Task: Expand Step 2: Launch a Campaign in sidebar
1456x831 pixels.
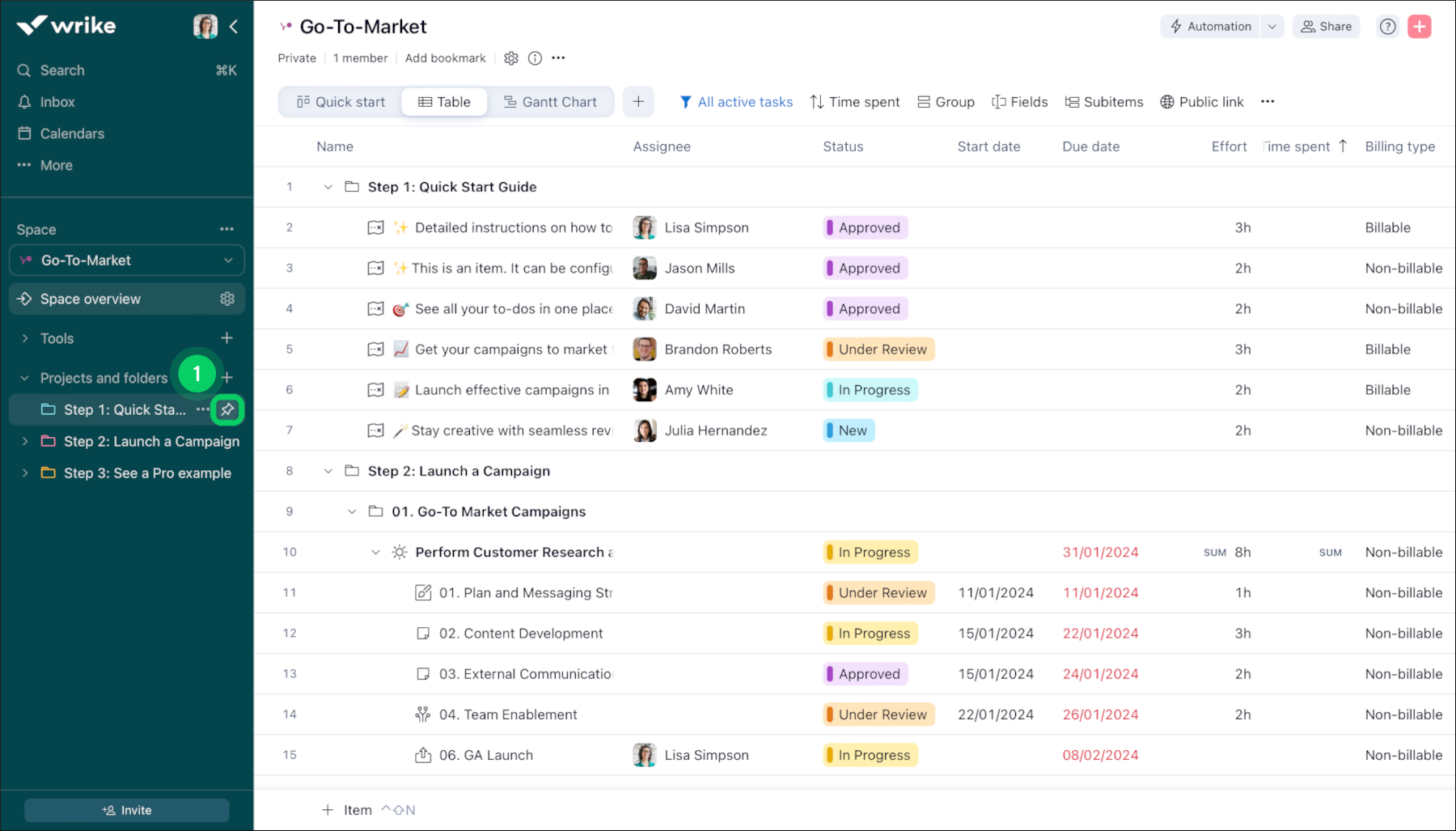Action: (x=25, y=442)
